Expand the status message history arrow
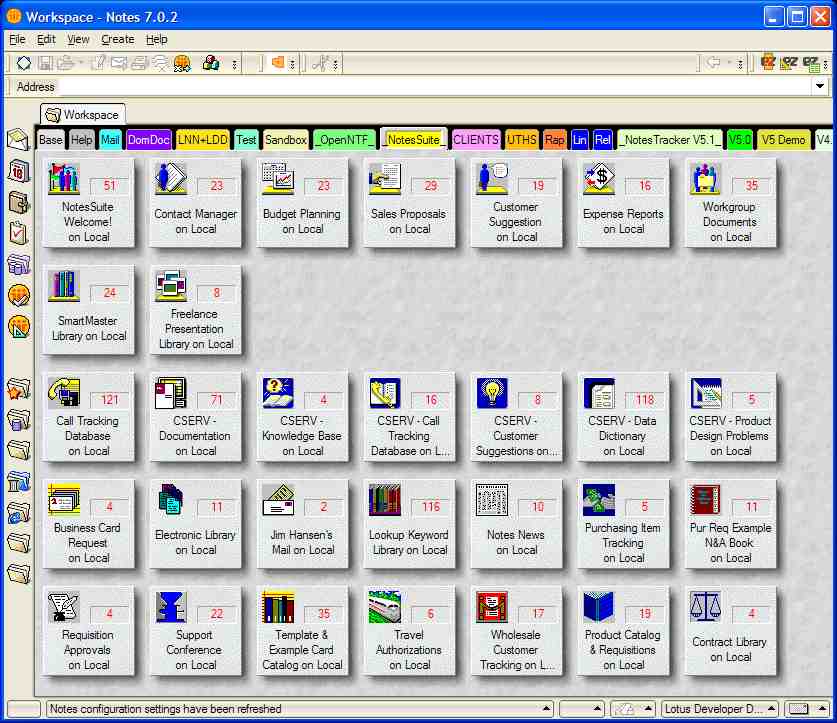Viewport: 837px width, 723px height. tap(546, 709)
